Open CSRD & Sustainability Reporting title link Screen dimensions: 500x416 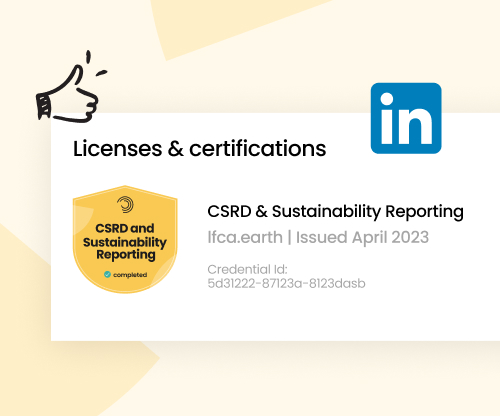(x=335, y=211)
